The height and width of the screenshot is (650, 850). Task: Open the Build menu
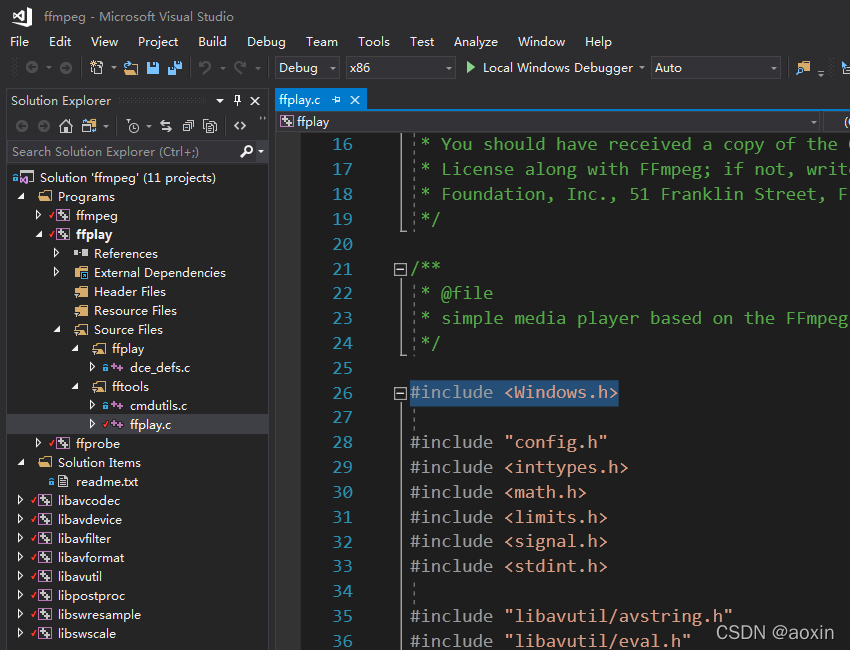point(212,42)
